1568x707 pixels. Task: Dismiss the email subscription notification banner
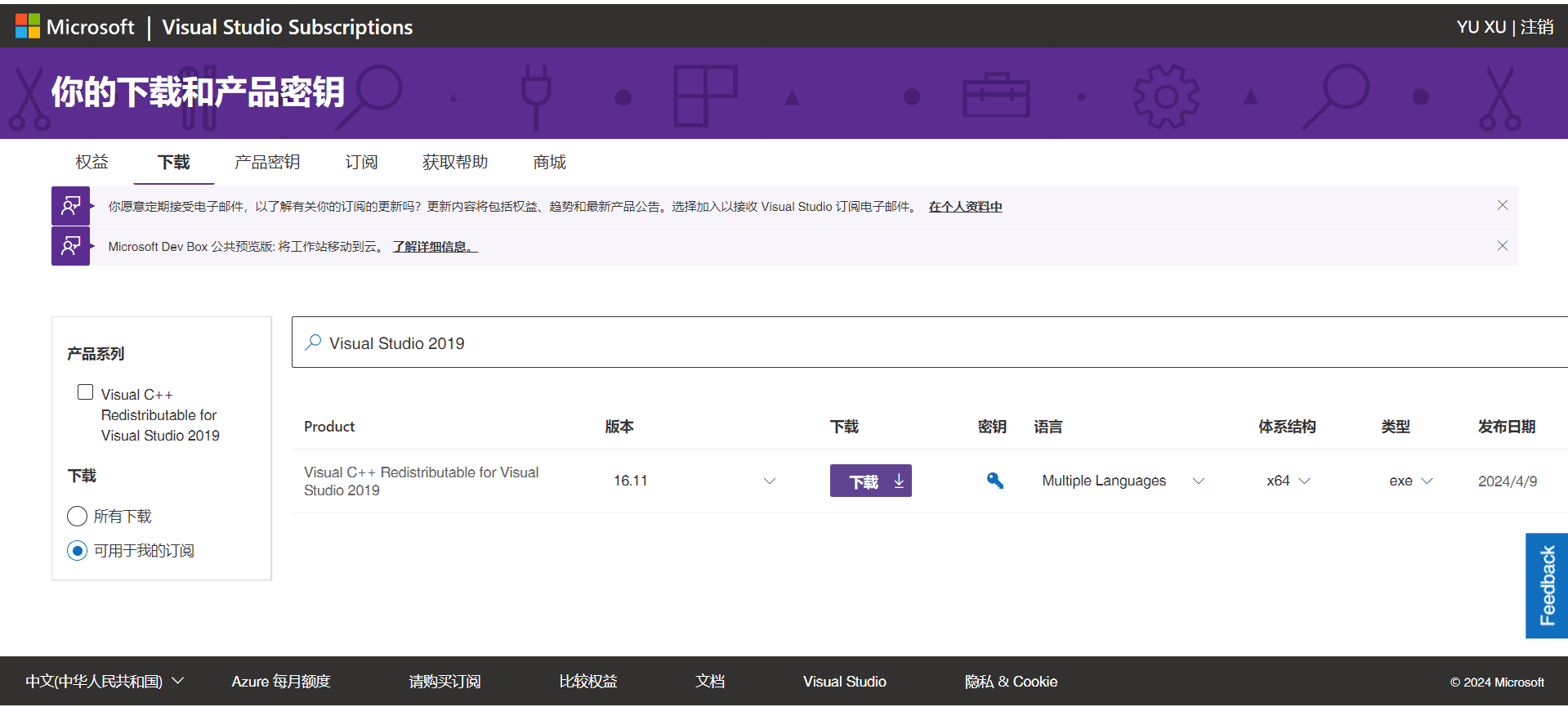pos(1502,205)
